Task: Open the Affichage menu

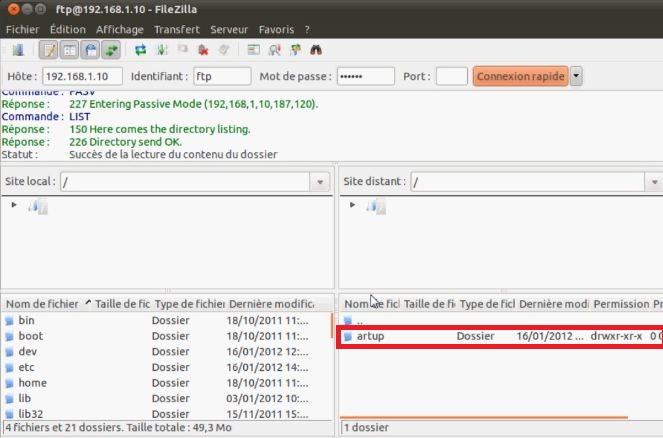Action: pos(120,30)
